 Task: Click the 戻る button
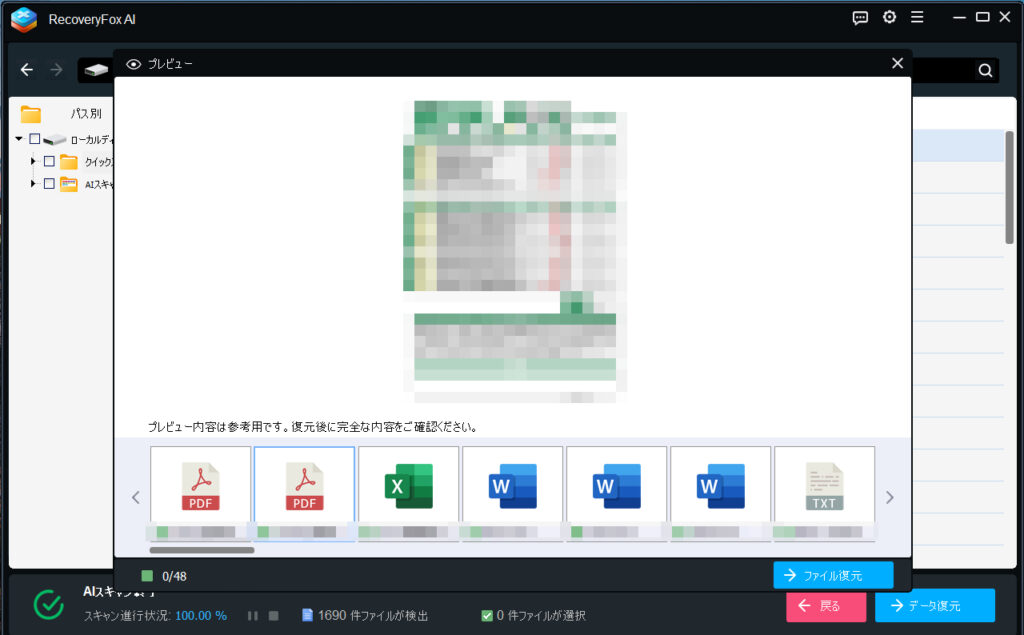coord(826,606)
